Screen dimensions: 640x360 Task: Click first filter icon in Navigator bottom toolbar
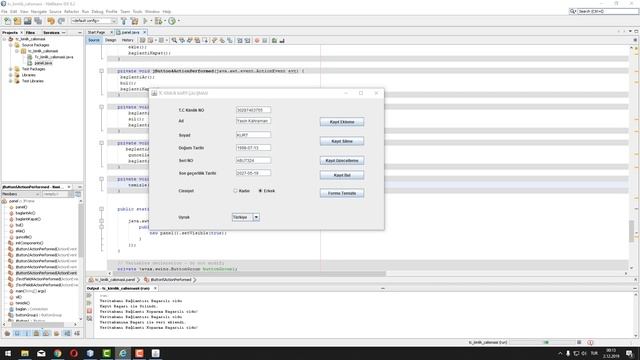tap(7, 333)
